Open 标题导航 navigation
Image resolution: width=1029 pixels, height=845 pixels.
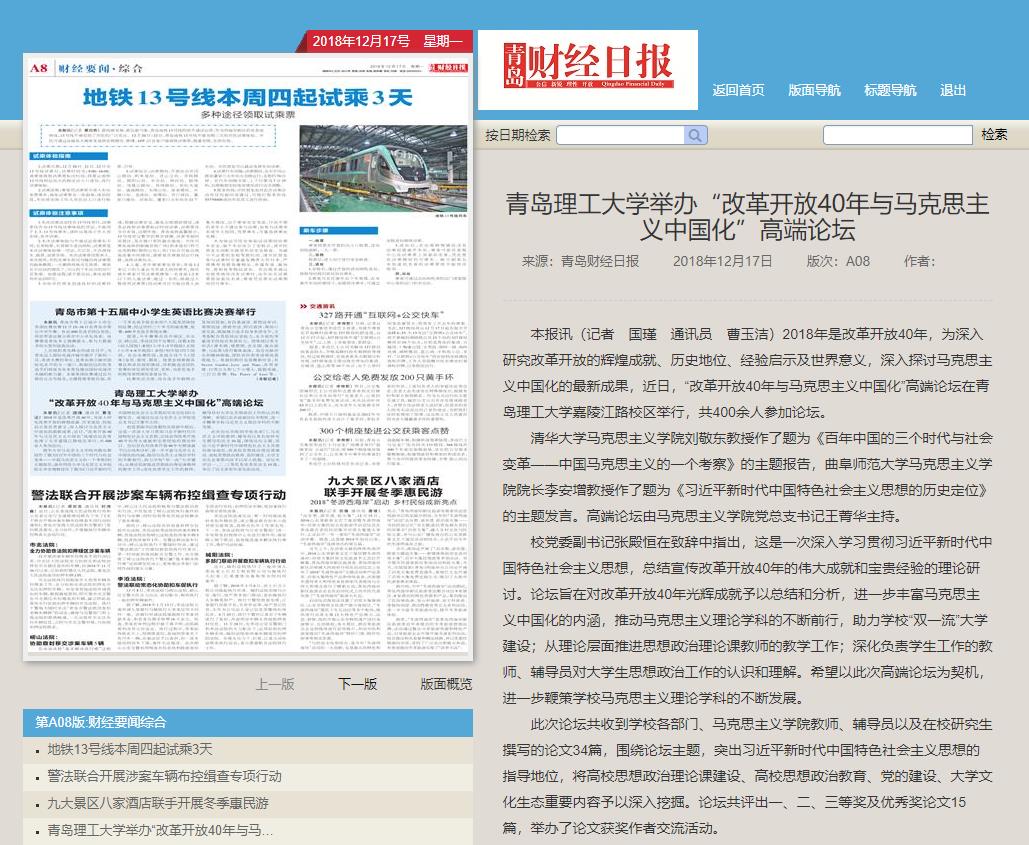(x=890, y=91)
